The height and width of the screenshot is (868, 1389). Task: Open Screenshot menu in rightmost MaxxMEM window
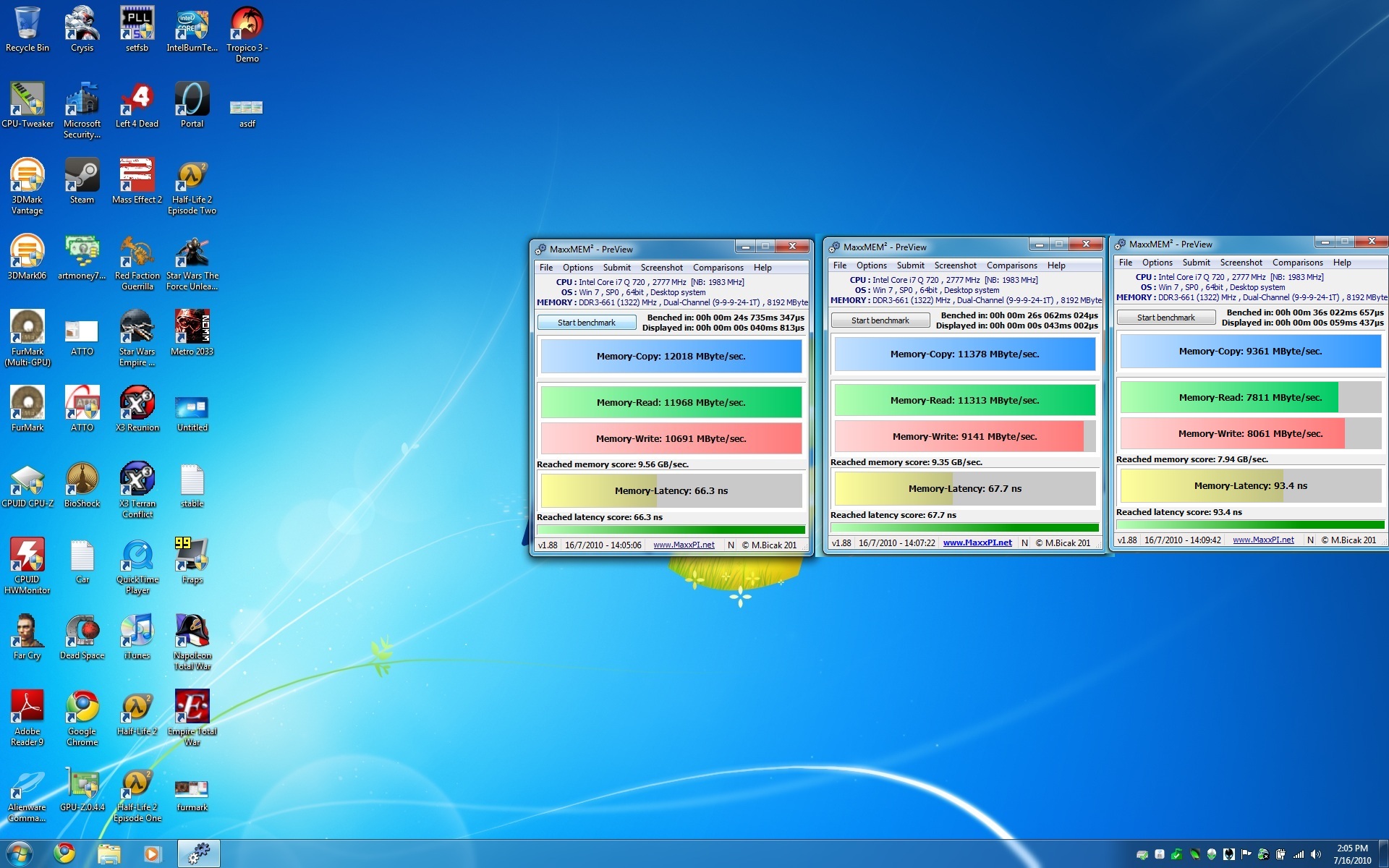click(1241, 263)
